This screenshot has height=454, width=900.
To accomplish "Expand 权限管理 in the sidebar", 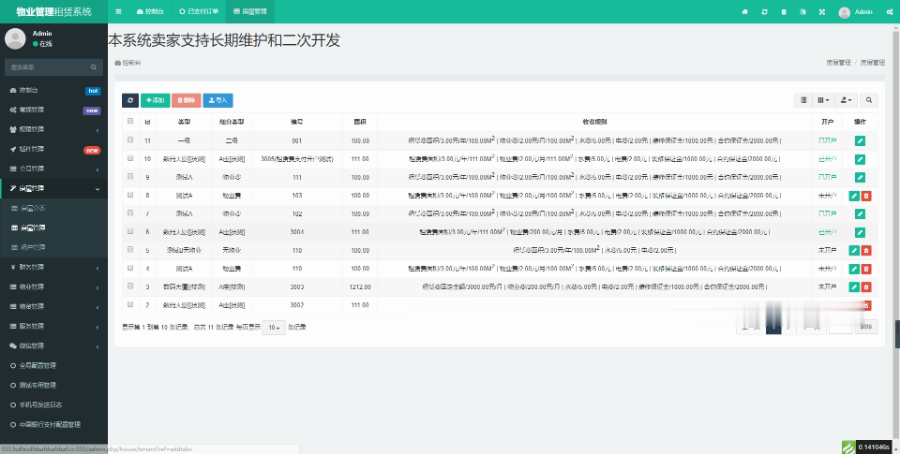I will pyautogui.click(x=54, y=130).
